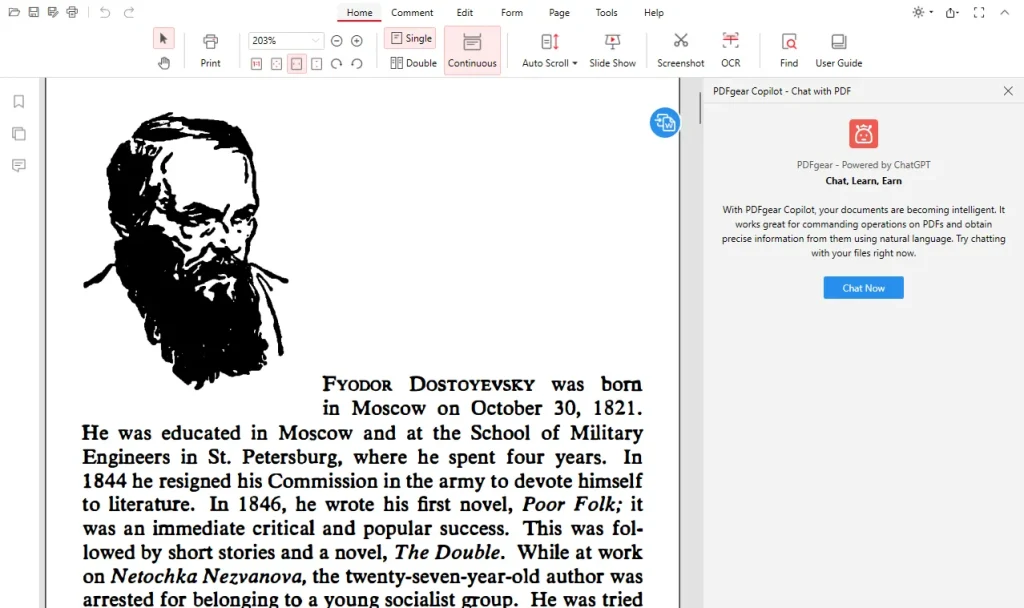Click the Save icon in the quick toolbar

(33, 12)
